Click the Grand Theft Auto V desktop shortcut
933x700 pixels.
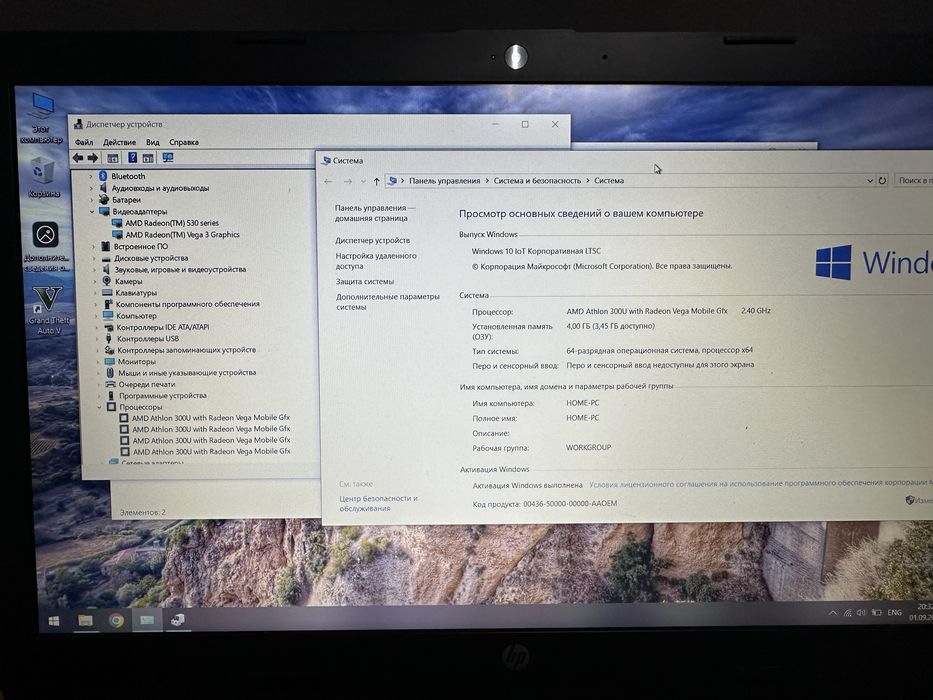[x=49, y=310]
